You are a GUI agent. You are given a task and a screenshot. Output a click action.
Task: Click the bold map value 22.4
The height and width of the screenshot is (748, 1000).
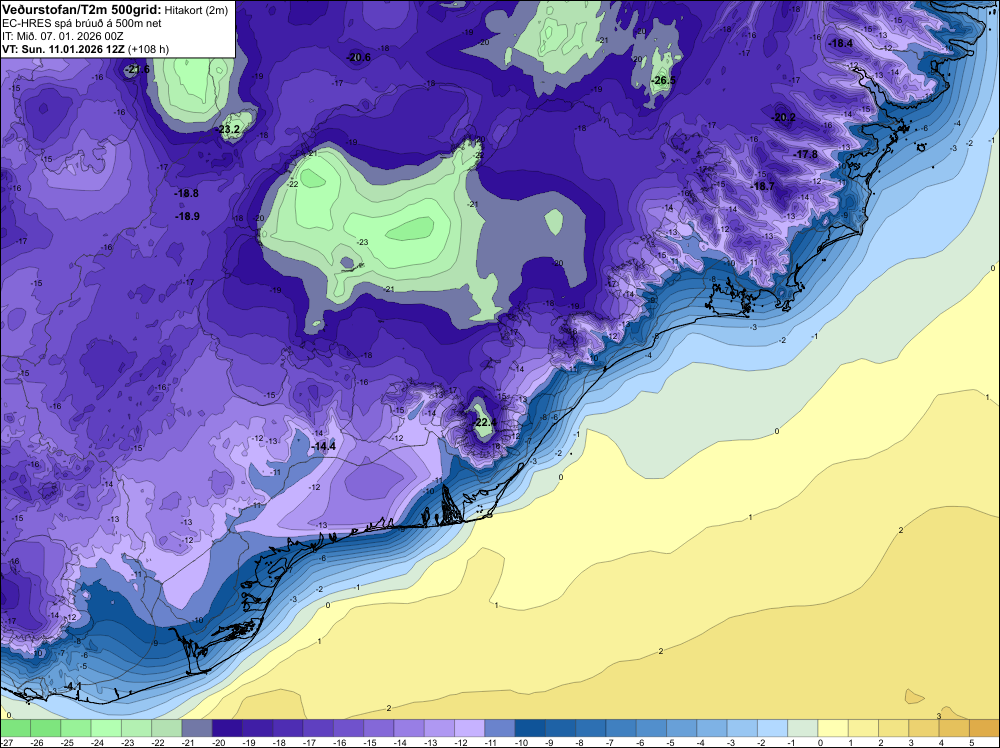coord(485,422)
